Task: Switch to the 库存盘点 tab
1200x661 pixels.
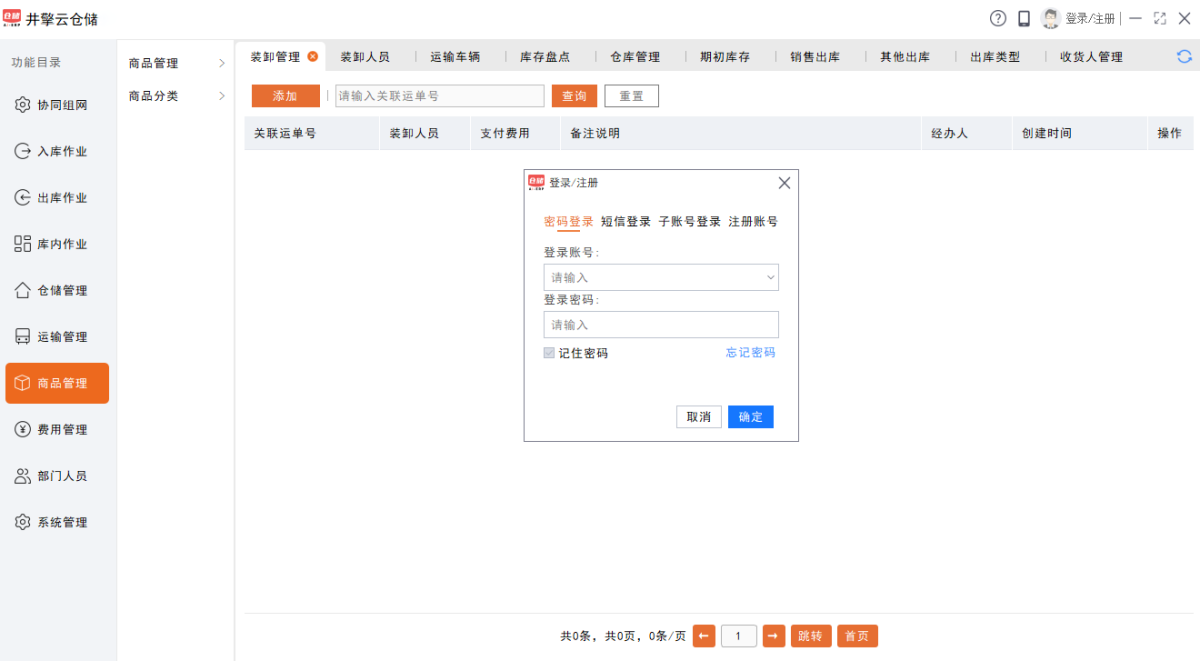Action: tap(545, 57)
